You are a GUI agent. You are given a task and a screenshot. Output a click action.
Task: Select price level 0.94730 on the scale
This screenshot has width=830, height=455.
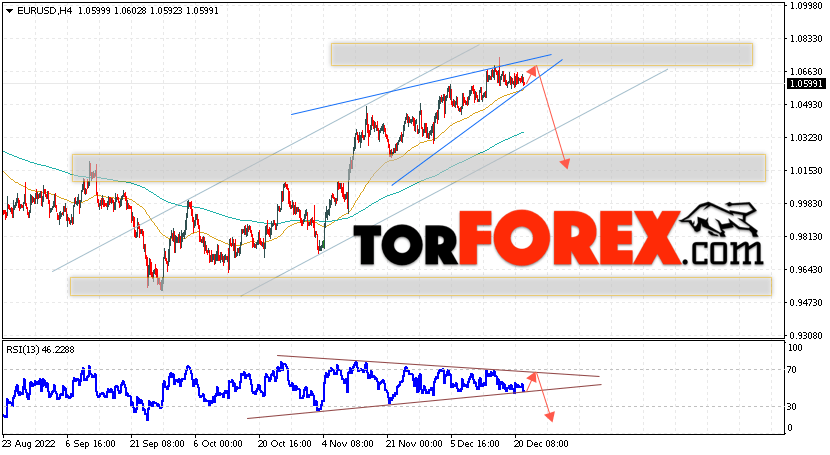pyautogui.click(x=806, y=303)
